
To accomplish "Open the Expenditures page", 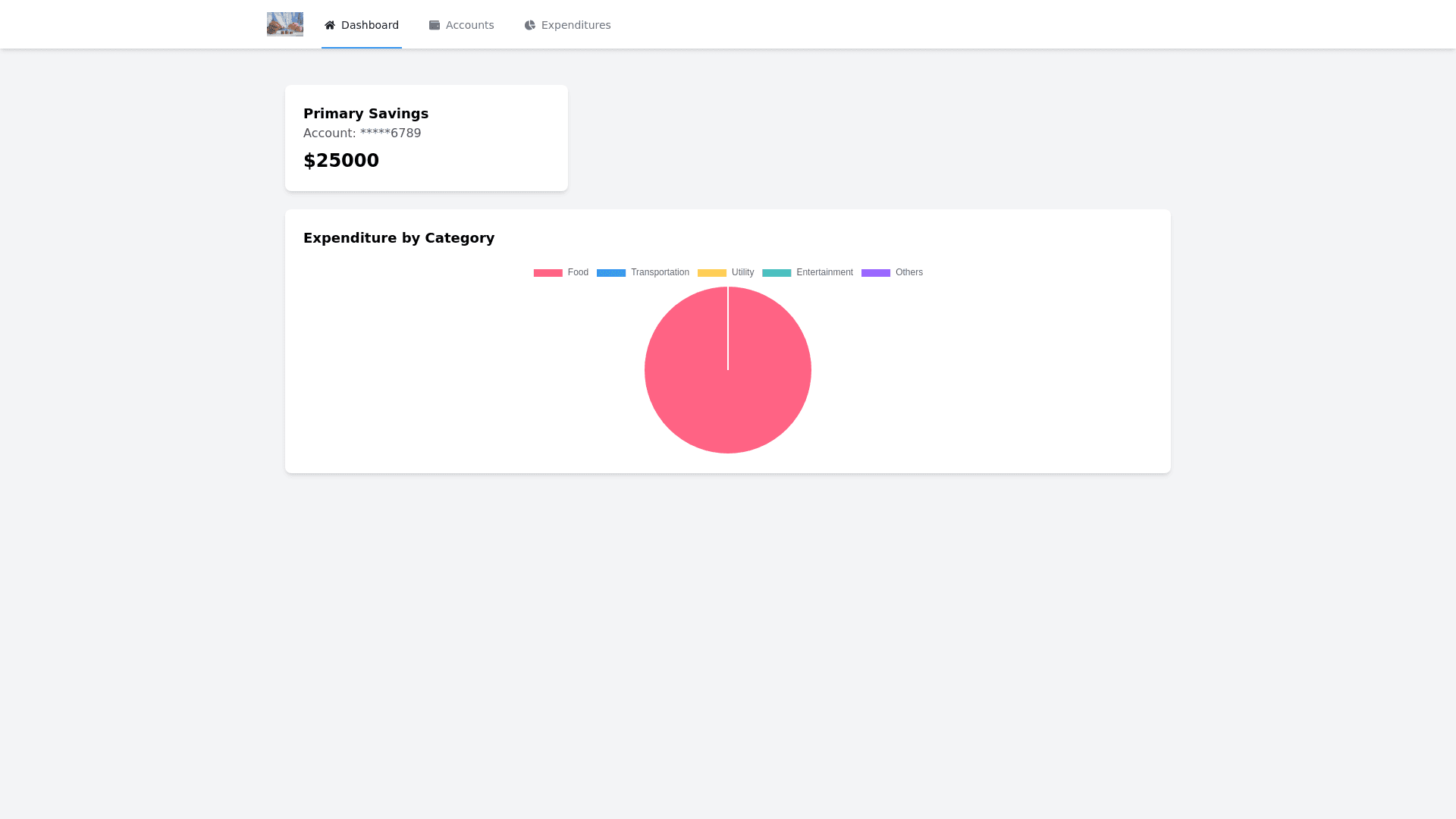I will 576,25.
